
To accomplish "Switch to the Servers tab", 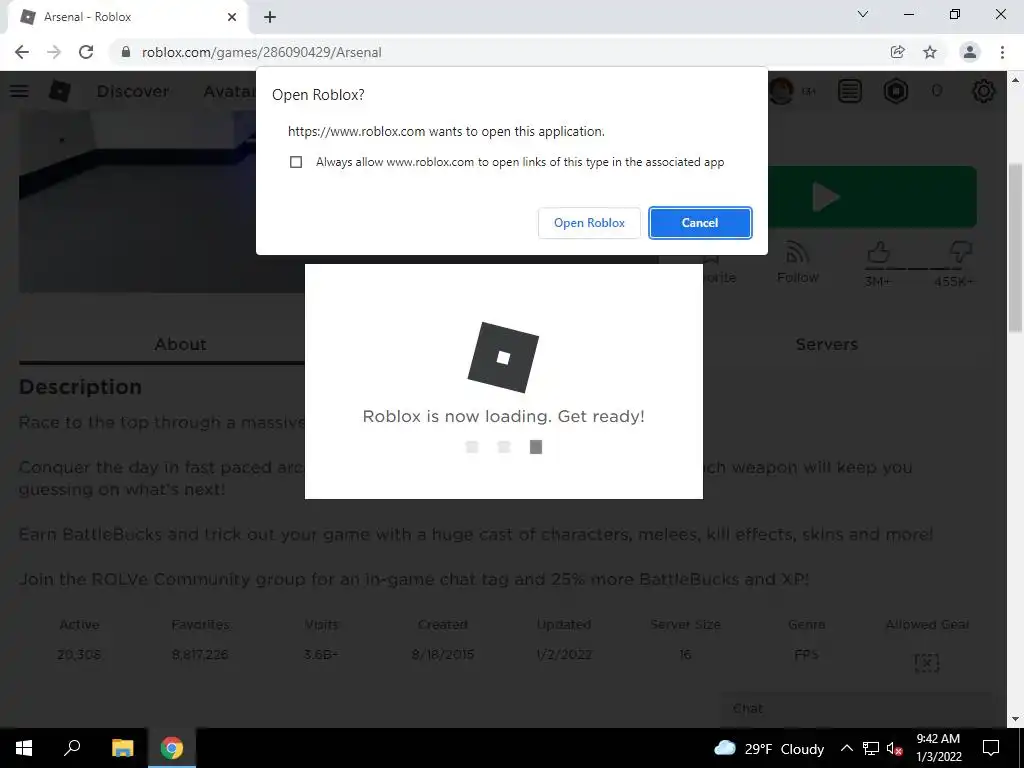I will (826, 344).
